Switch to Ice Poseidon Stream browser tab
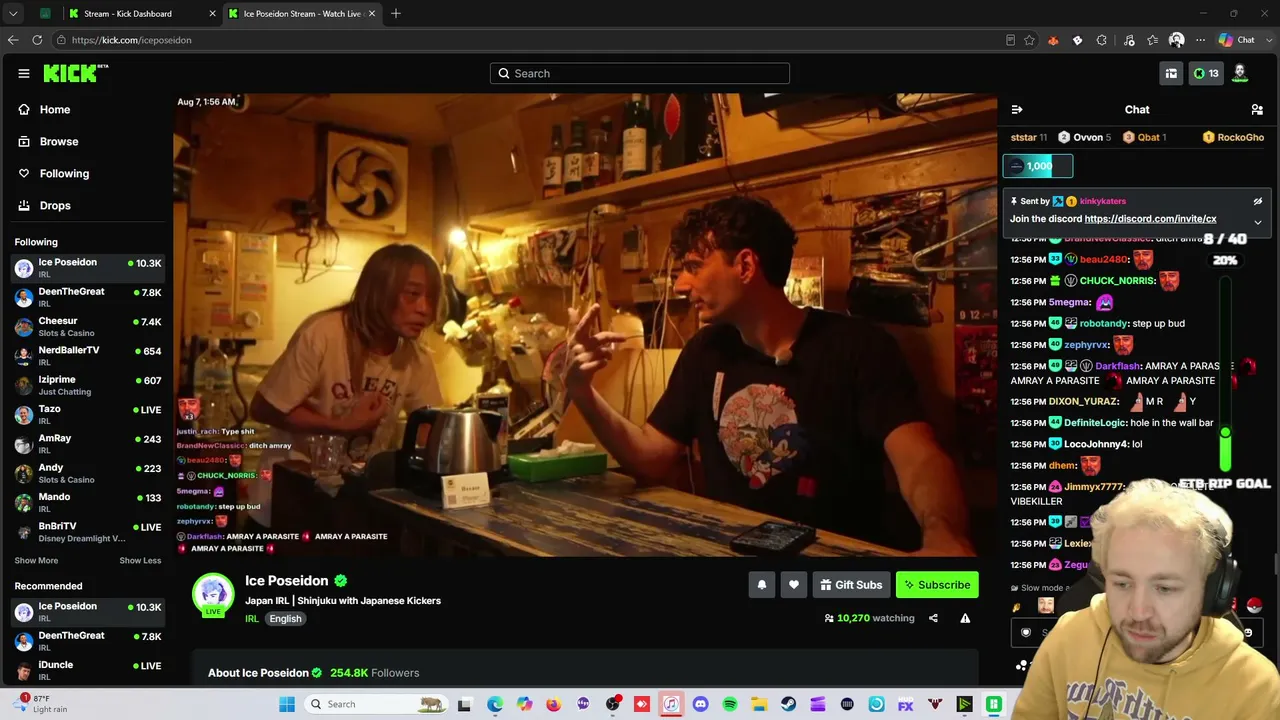 tap(302, 14)
